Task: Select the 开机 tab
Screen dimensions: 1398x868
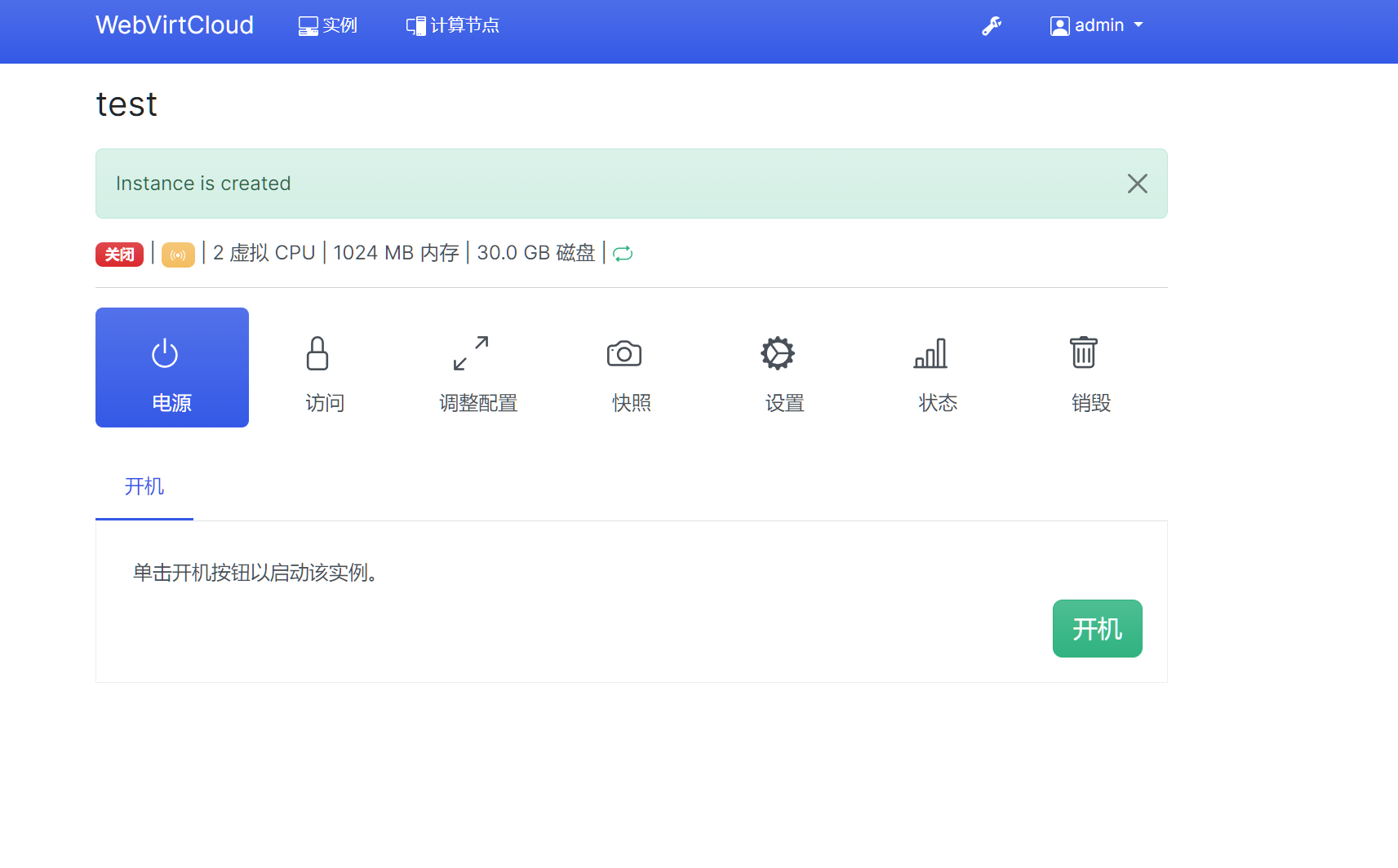Action: [144, 486]
